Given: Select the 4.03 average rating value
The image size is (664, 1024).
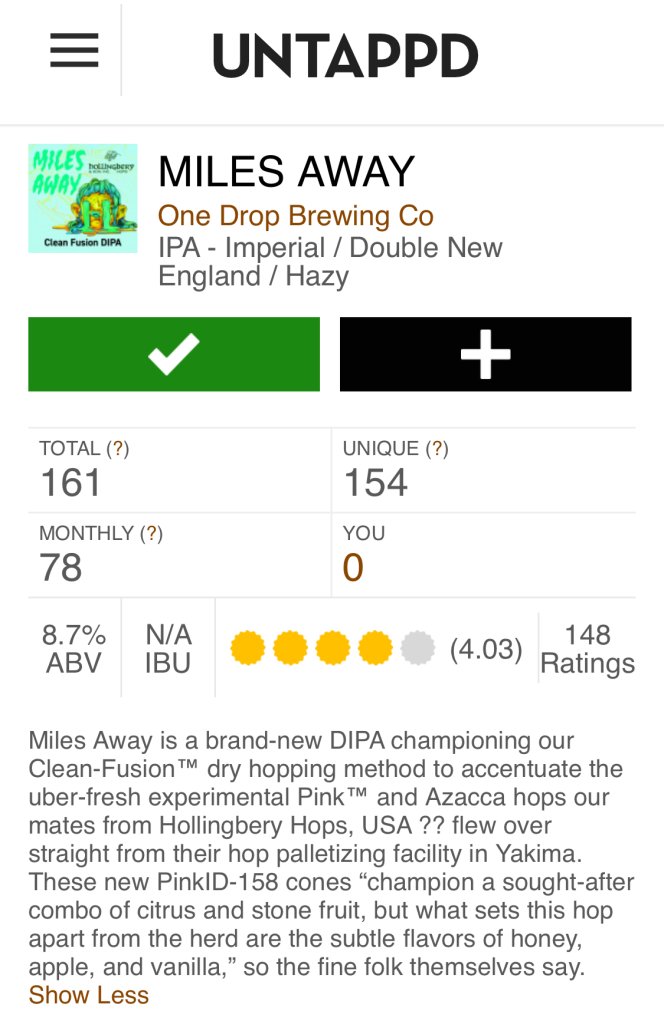Looking at the screenshot, I should (486, 650).
